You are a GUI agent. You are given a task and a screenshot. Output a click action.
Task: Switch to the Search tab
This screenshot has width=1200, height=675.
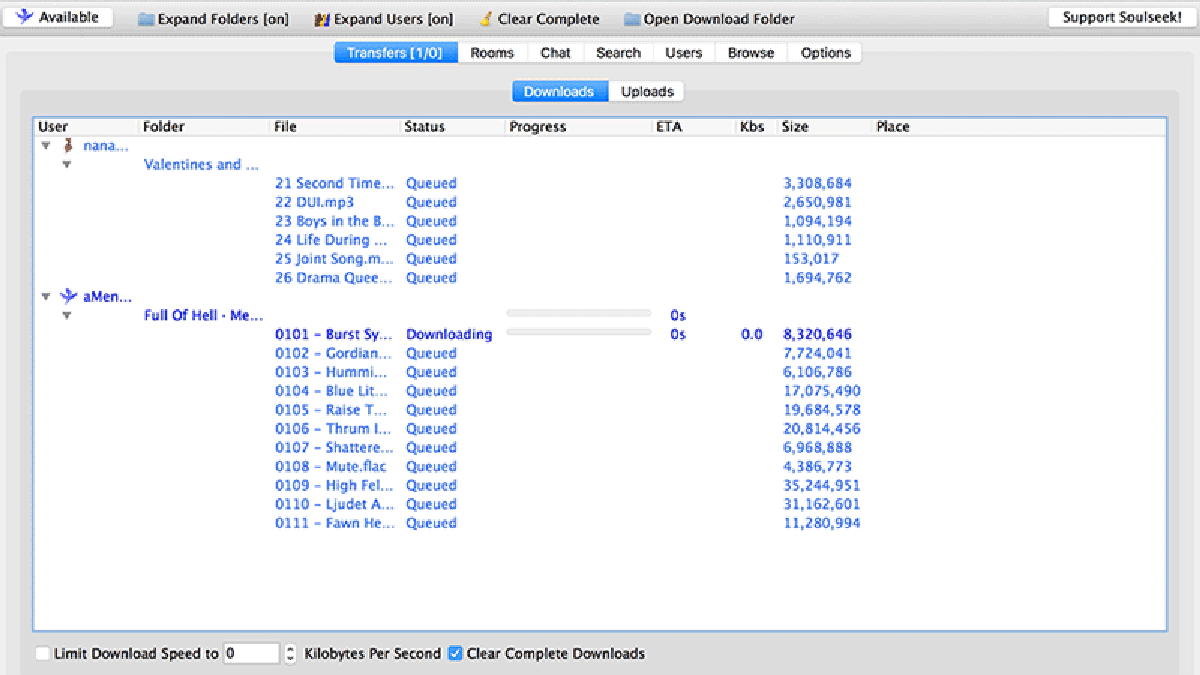pos(618,52)
